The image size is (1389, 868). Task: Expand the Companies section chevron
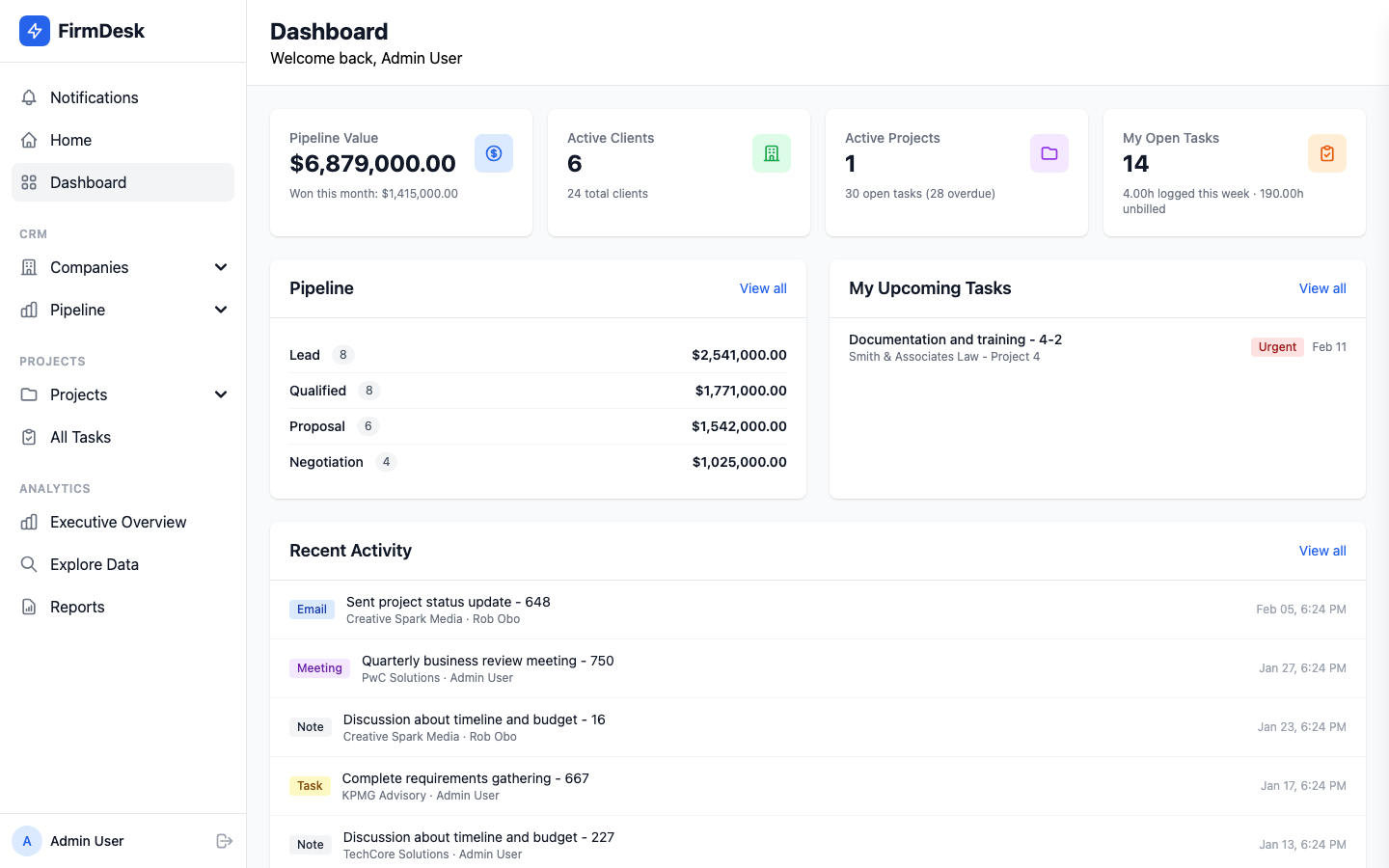[221, 267]
